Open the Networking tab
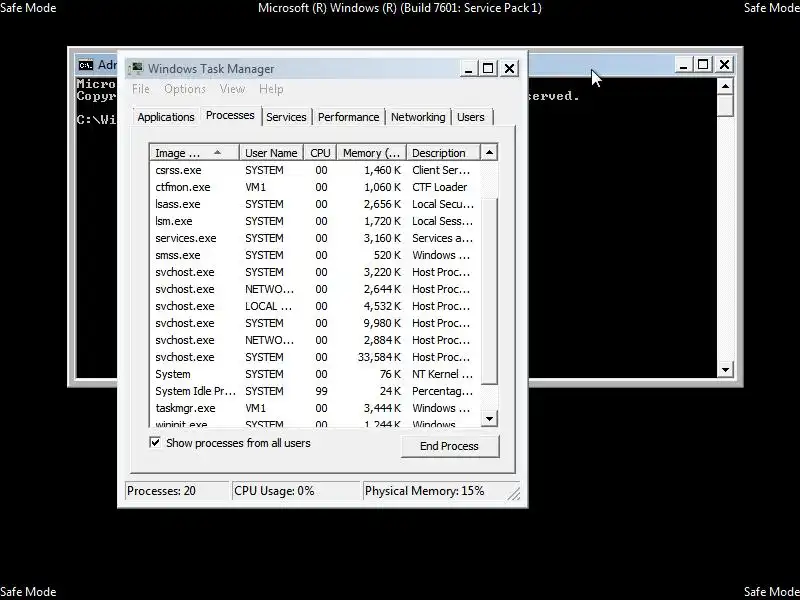The width and height of the screenshot is (800, 600). (x=418, y=117)
